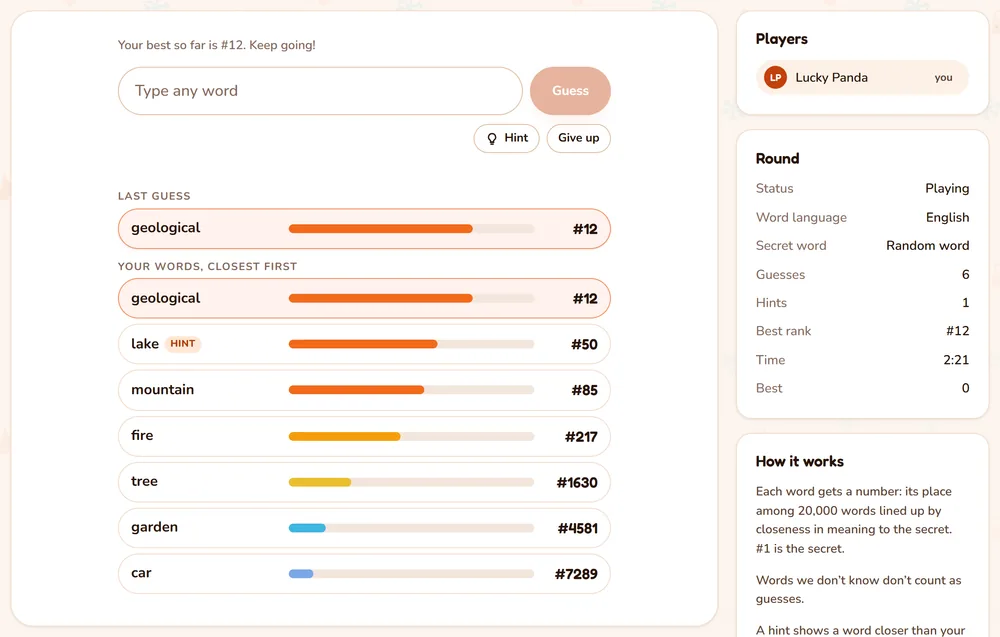Click the 'Round' panel heading
Viewport: 1000px width, 637px height.
[777, 159]
